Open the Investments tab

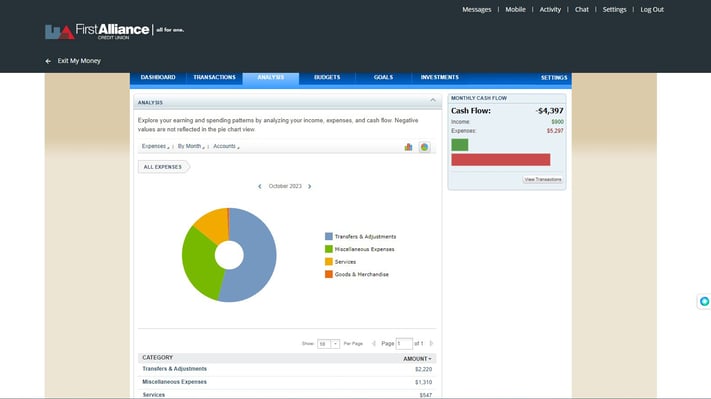coord(439,78)
